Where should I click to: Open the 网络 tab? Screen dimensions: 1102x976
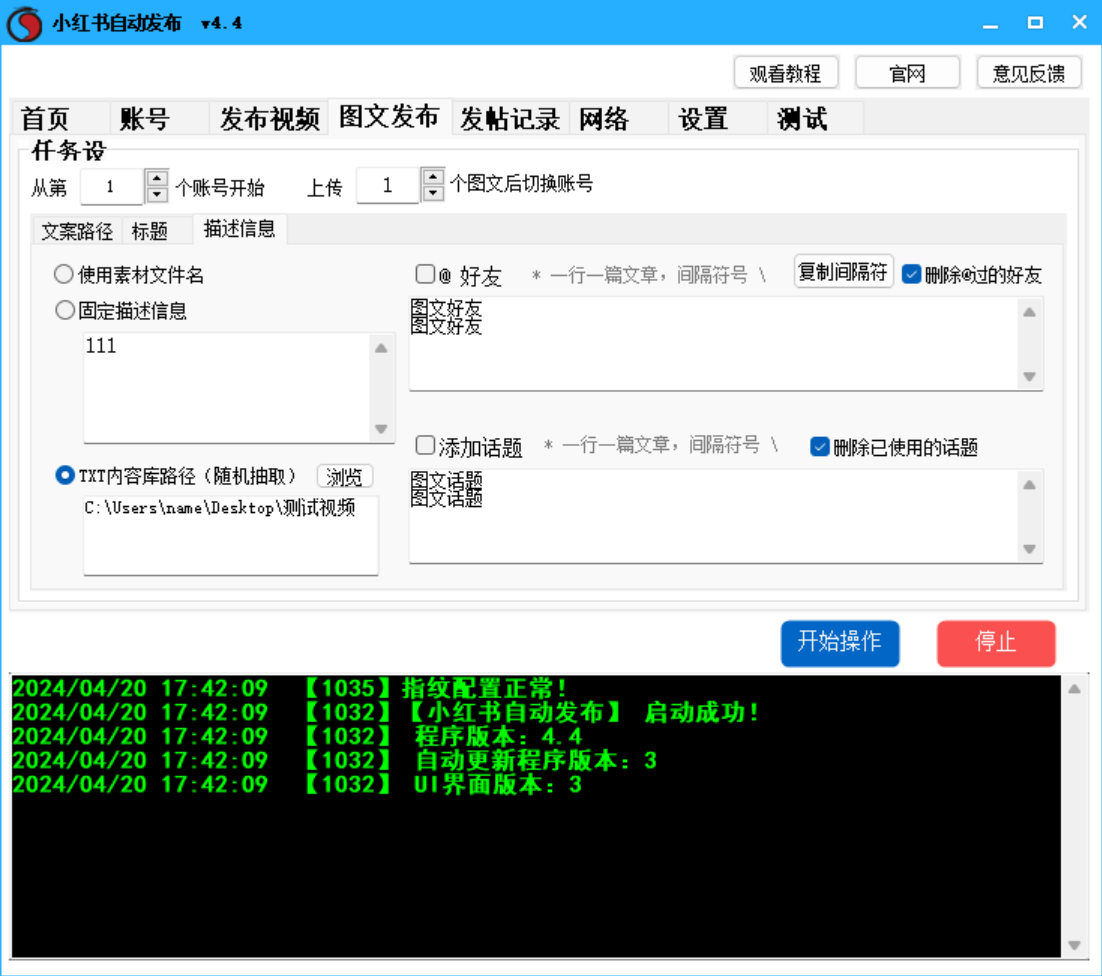click(618, 118)
